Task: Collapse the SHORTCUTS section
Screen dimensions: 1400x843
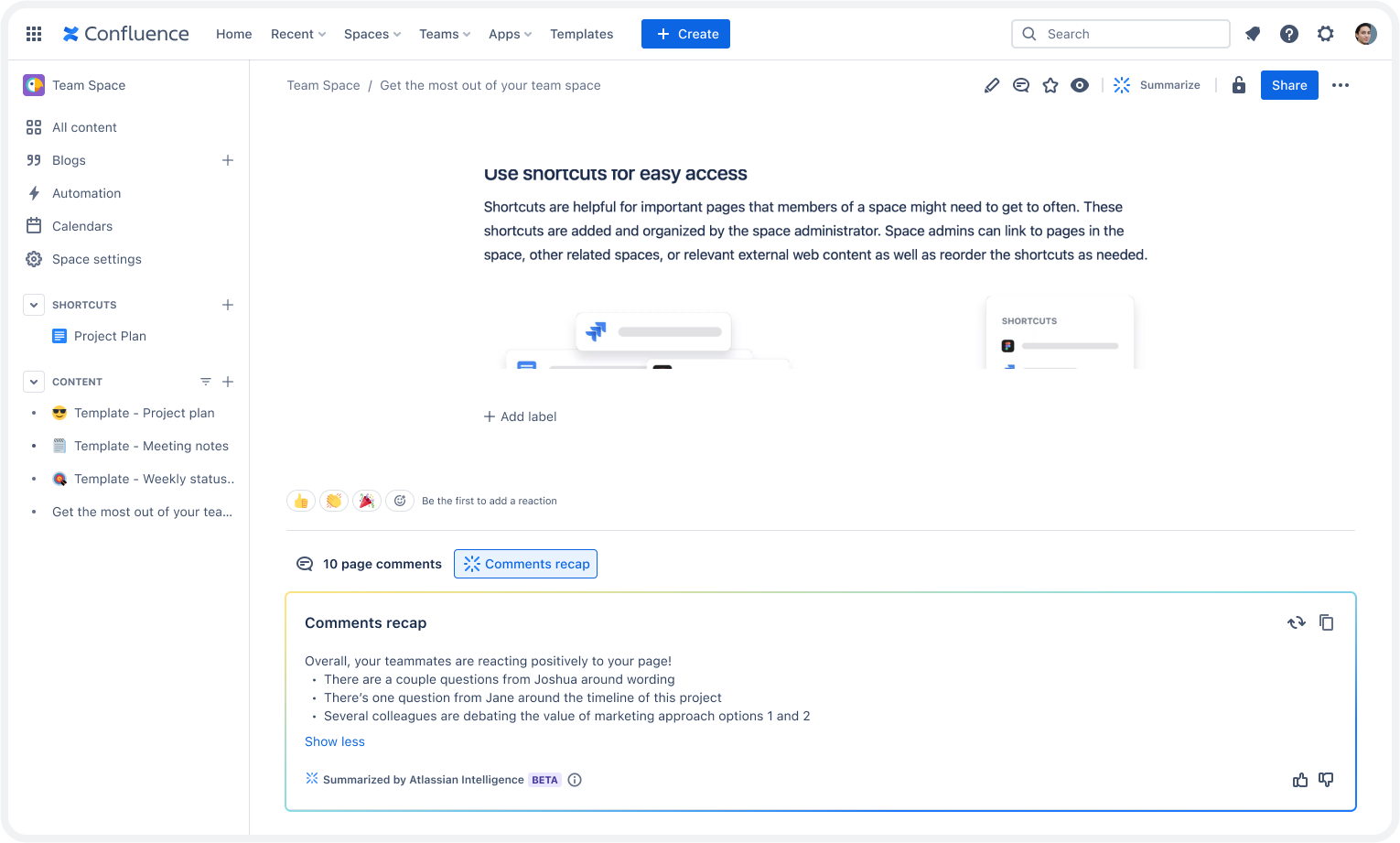Action: click(x=33, y=304)
